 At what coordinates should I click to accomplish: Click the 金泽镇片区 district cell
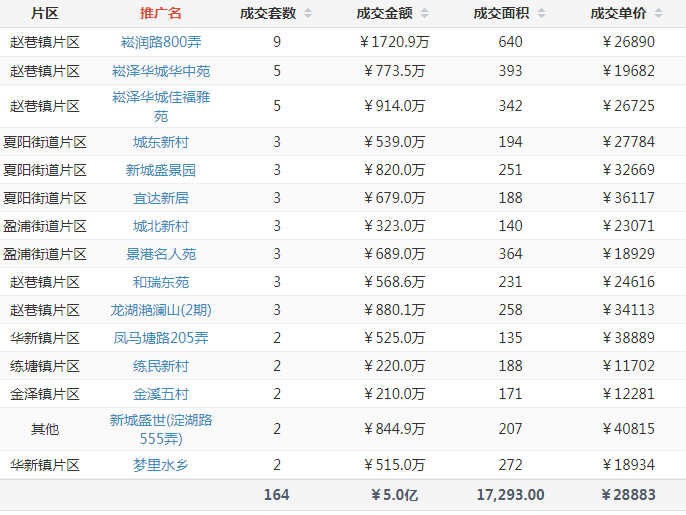point(45,394)
